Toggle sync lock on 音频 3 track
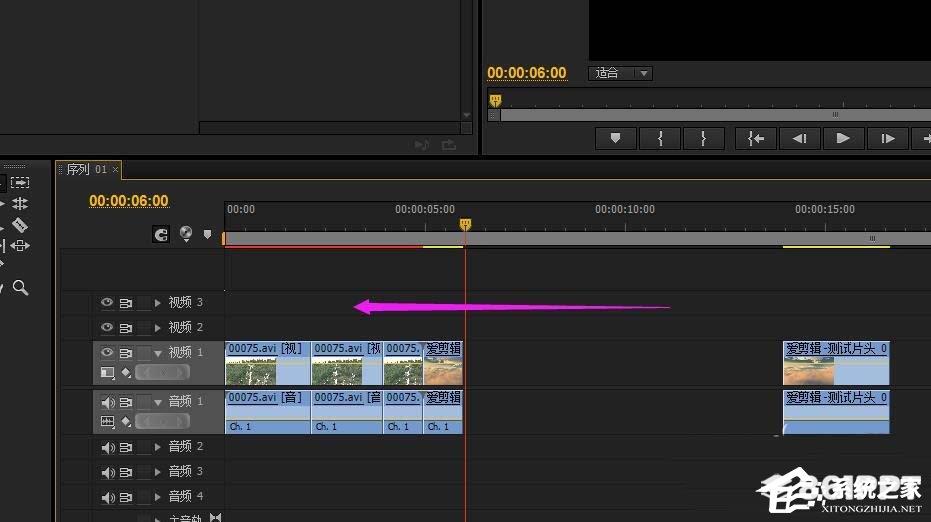Image resolution: width=931 pixels, height=522 pixels. click(x=126, y=472)
